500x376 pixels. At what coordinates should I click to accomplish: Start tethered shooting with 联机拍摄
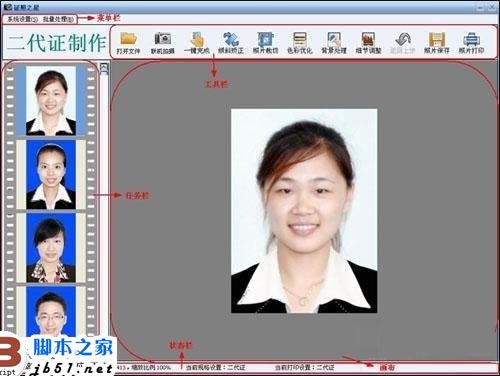tap(163, 43)
